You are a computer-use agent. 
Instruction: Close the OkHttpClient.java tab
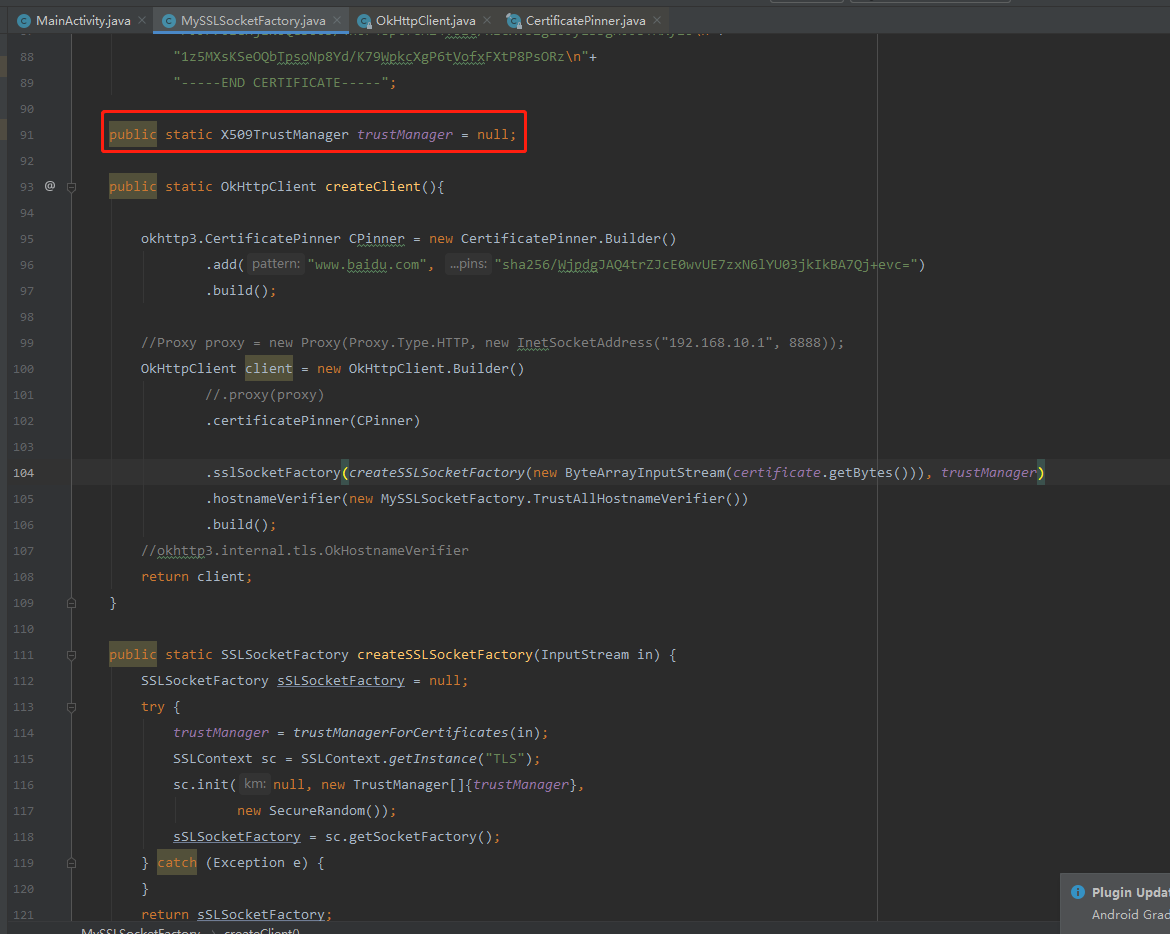click(x=487, y=21)
